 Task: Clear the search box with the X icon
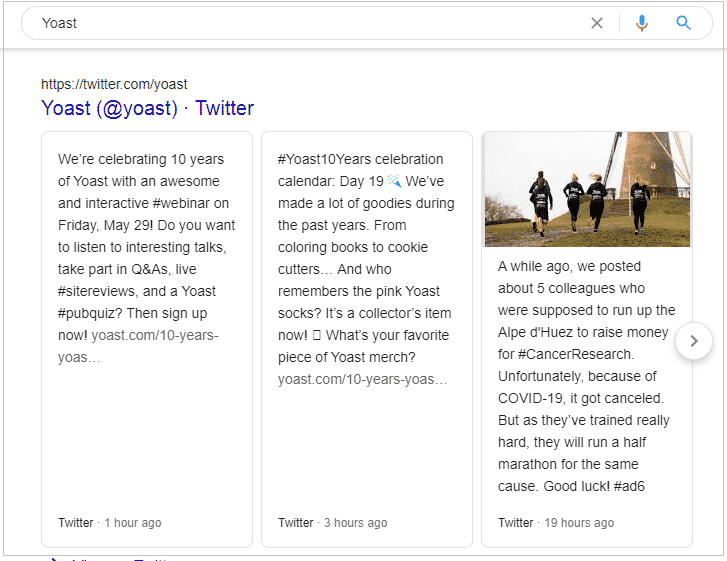point(597,23)
